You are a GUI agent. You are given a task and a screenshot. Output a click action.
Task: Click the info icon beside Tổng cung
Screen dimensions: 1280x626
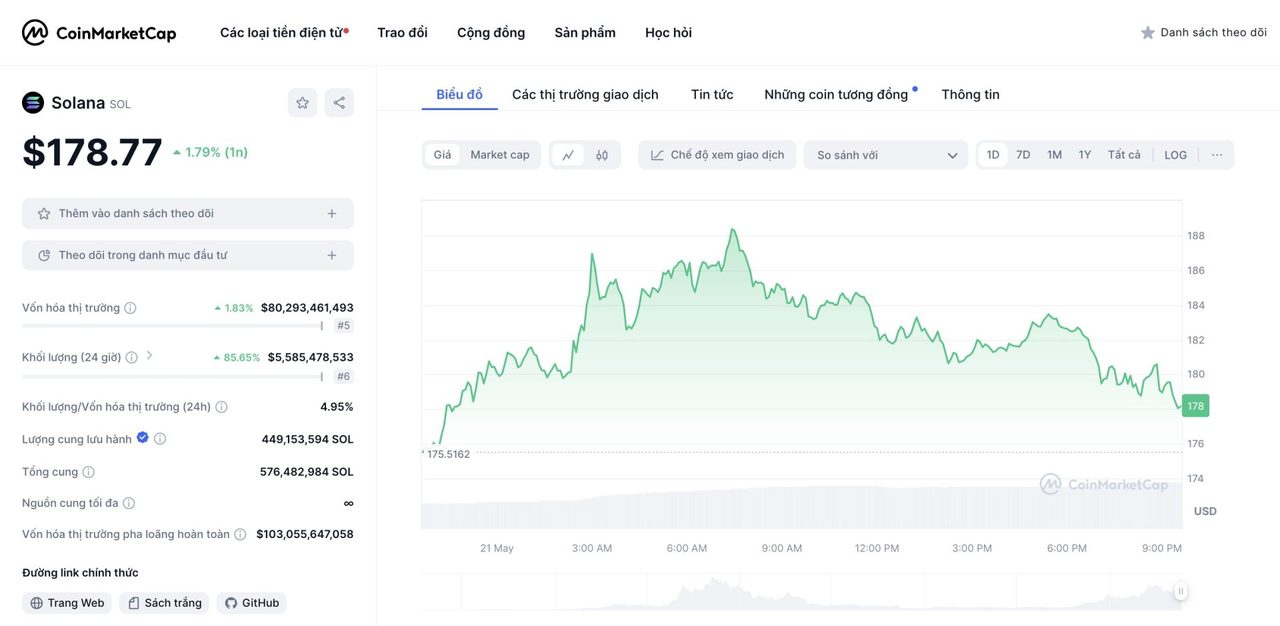[88, 472]
